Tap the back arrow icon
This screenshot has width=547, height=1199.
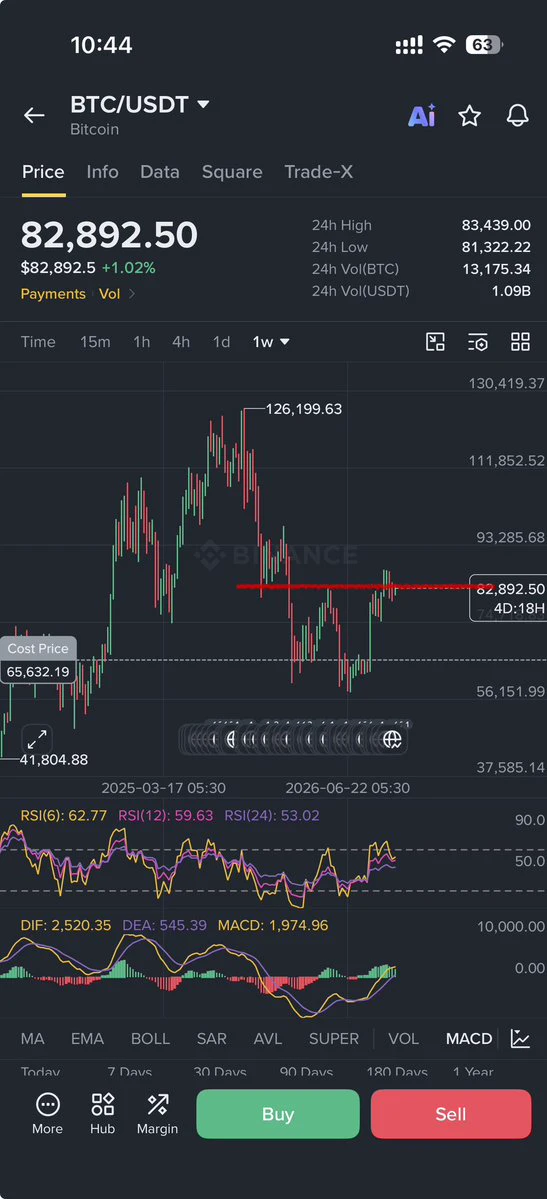coord(34,115)
